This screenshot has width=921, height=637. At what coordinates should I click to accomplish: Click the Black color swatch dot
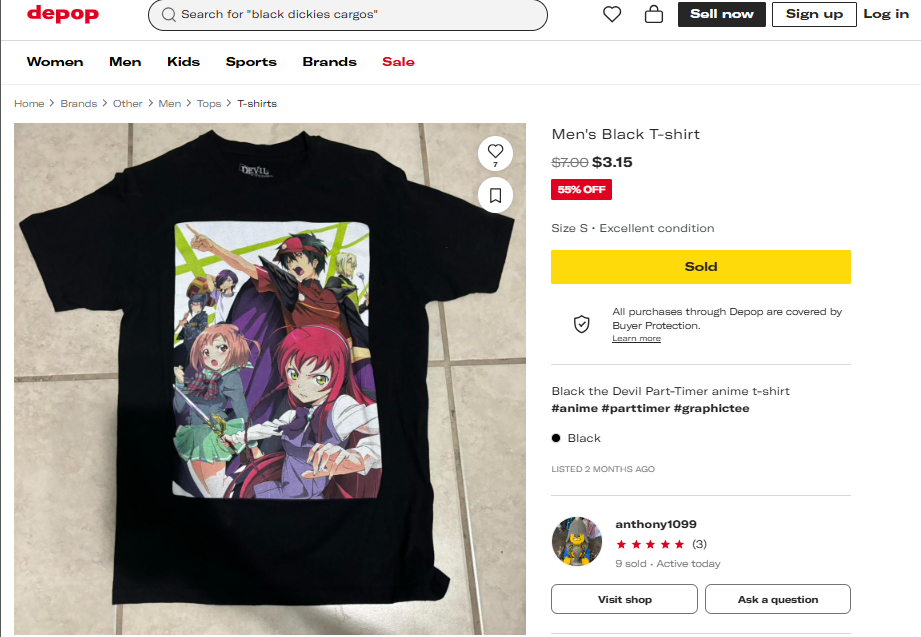557,438
